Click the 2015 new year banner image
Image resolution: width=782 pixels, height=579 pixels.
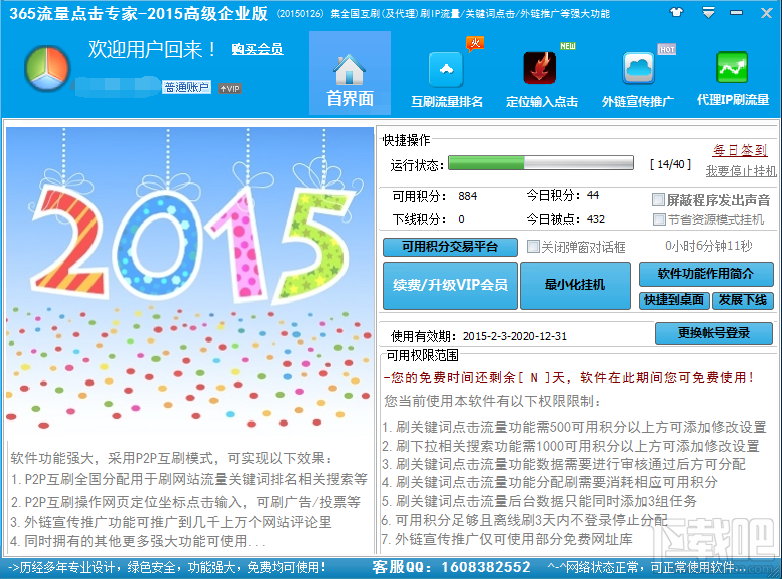[190, 279]
